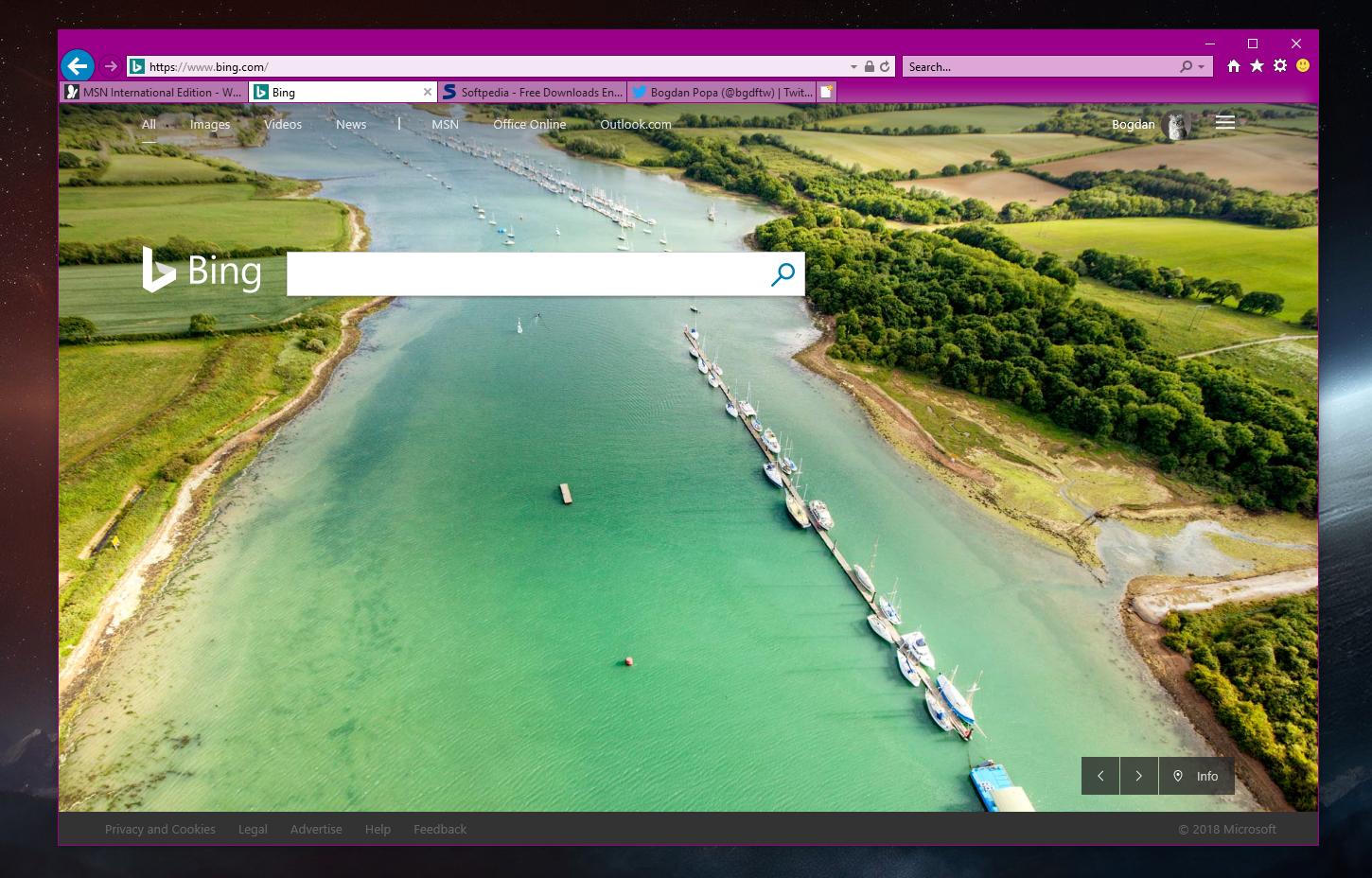The image size is (1372, 878).
Task: Maximize the Internet Explorer window
Action: [1253, 44]
